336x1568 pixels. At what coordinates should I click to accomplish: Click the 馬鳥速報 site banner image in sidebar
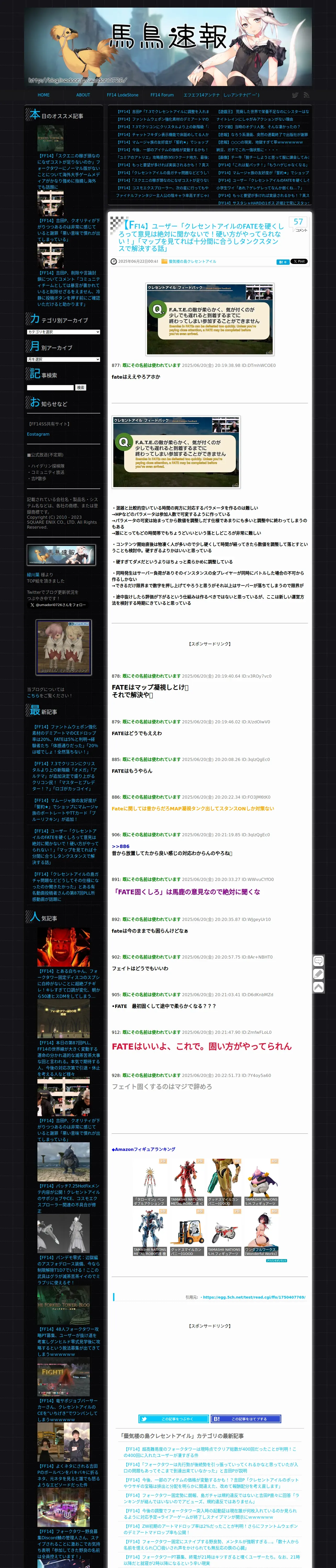[61, 555]
